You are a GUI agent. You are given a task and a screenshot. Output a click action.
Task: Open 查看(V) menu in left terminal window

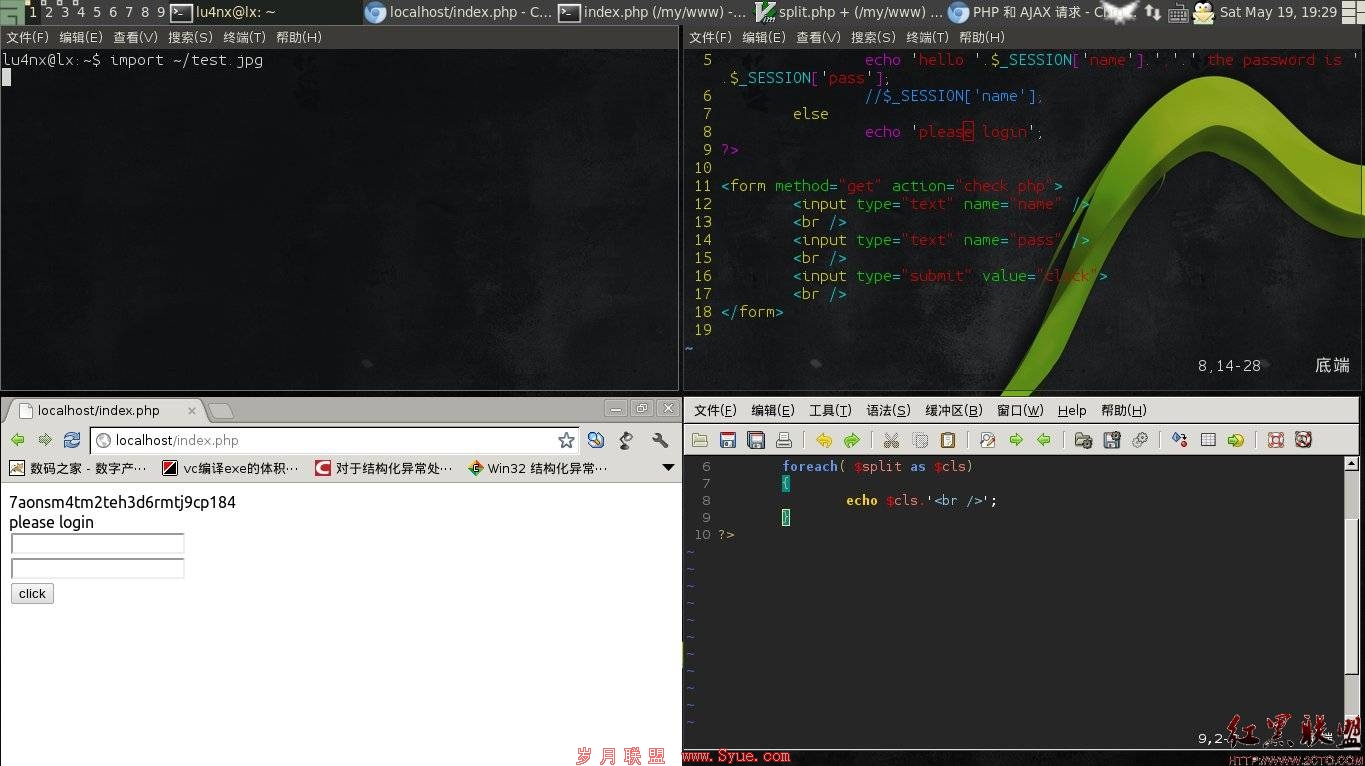click(135, 37)
